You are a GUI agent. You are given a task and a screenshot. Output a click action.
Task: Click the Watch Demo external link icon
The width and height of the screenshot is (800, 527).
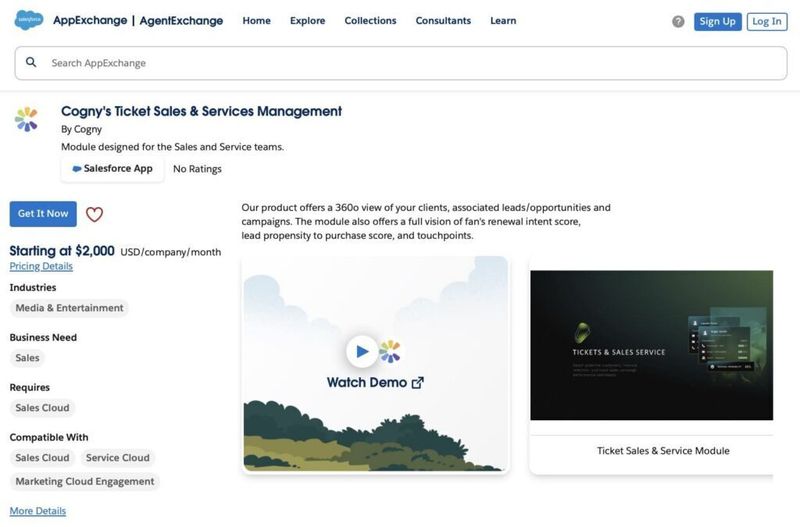[418, 383]
